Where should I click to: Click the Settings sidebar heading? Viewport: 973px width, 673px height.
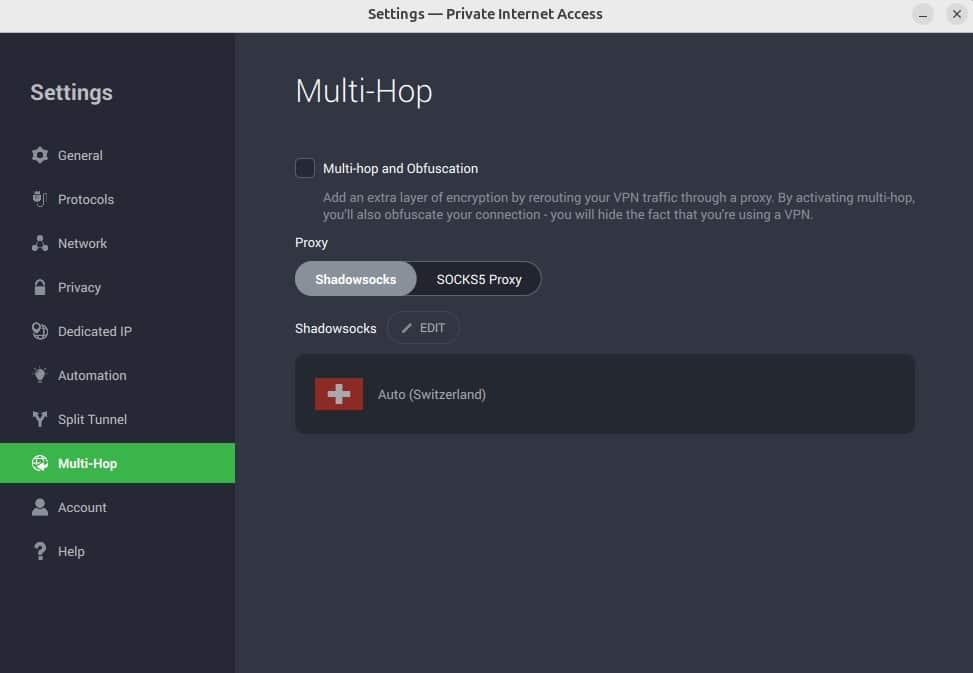pos(71,92)
